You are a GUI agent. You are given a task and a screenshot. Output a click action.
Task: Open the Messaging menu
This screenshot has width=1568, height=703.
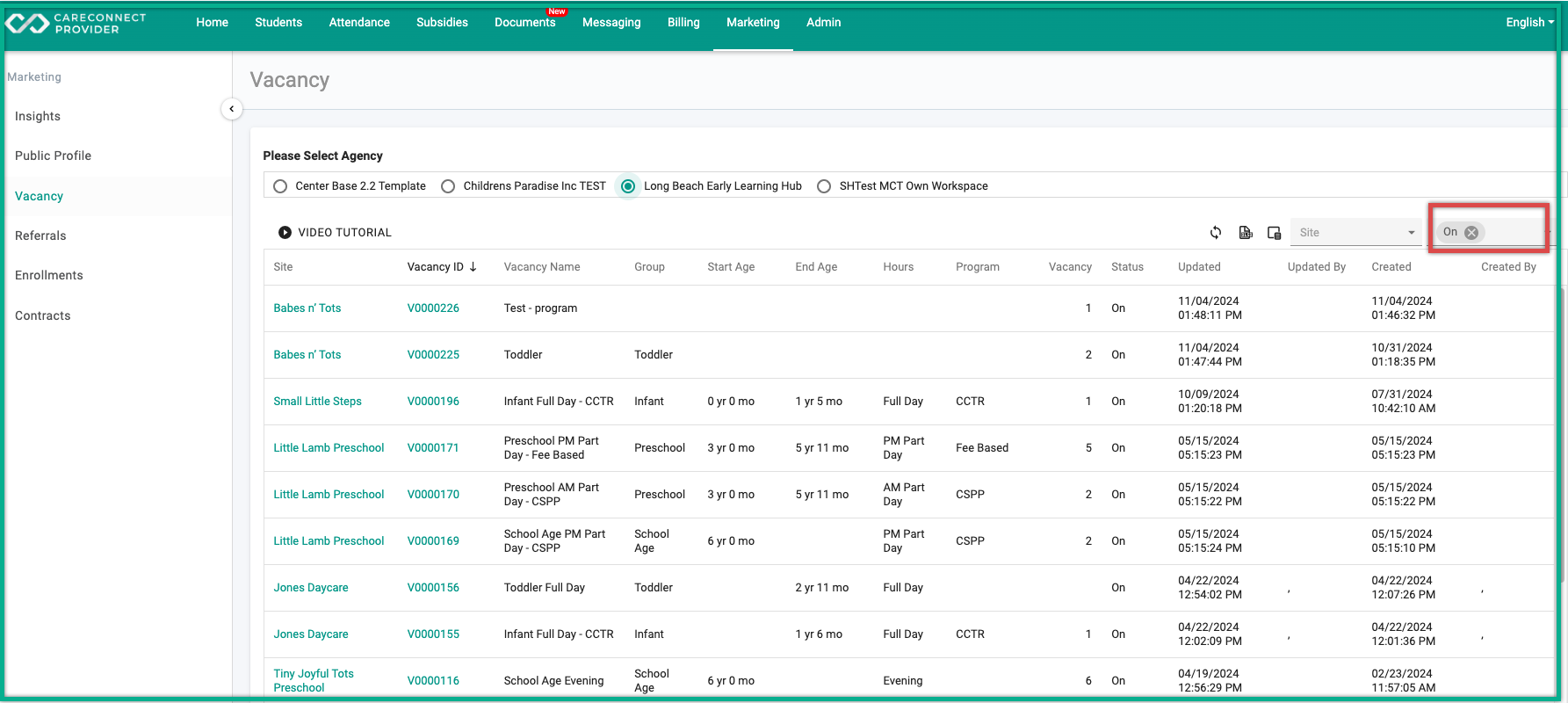(x=611, y=23)
